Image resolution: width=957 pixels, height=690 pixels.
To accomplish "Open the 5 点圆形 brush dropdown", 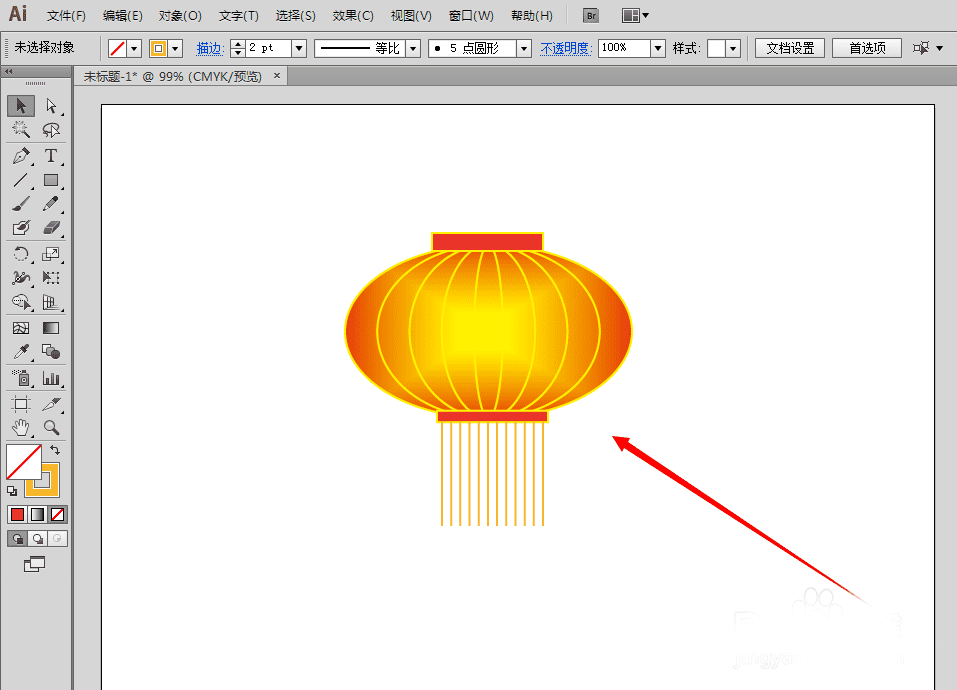I will point(524,48).
